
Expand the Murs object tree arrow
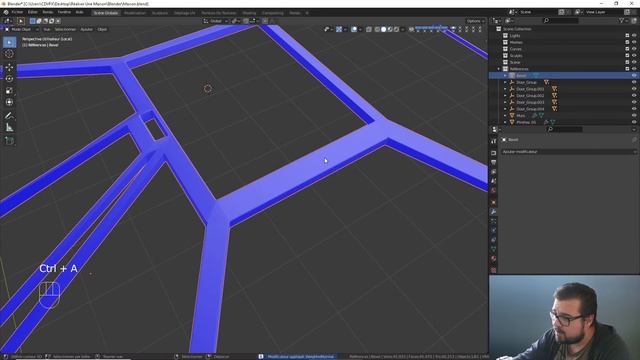(x=505, y=116)
